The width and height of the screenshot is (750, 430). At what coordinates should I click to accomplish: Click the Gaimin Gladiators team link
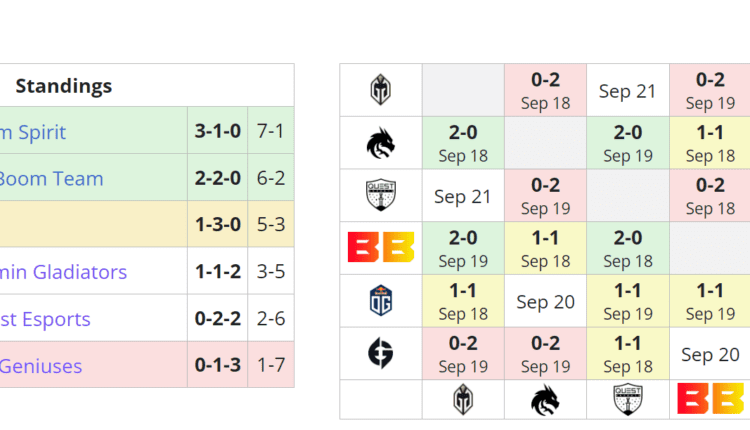click(63, 272)
